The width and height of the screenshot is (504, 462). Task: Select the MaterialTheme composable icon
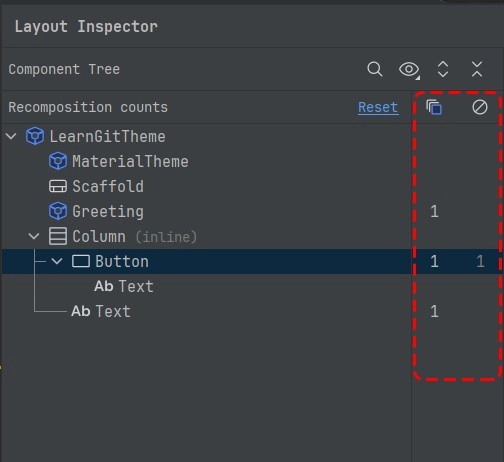58,161
